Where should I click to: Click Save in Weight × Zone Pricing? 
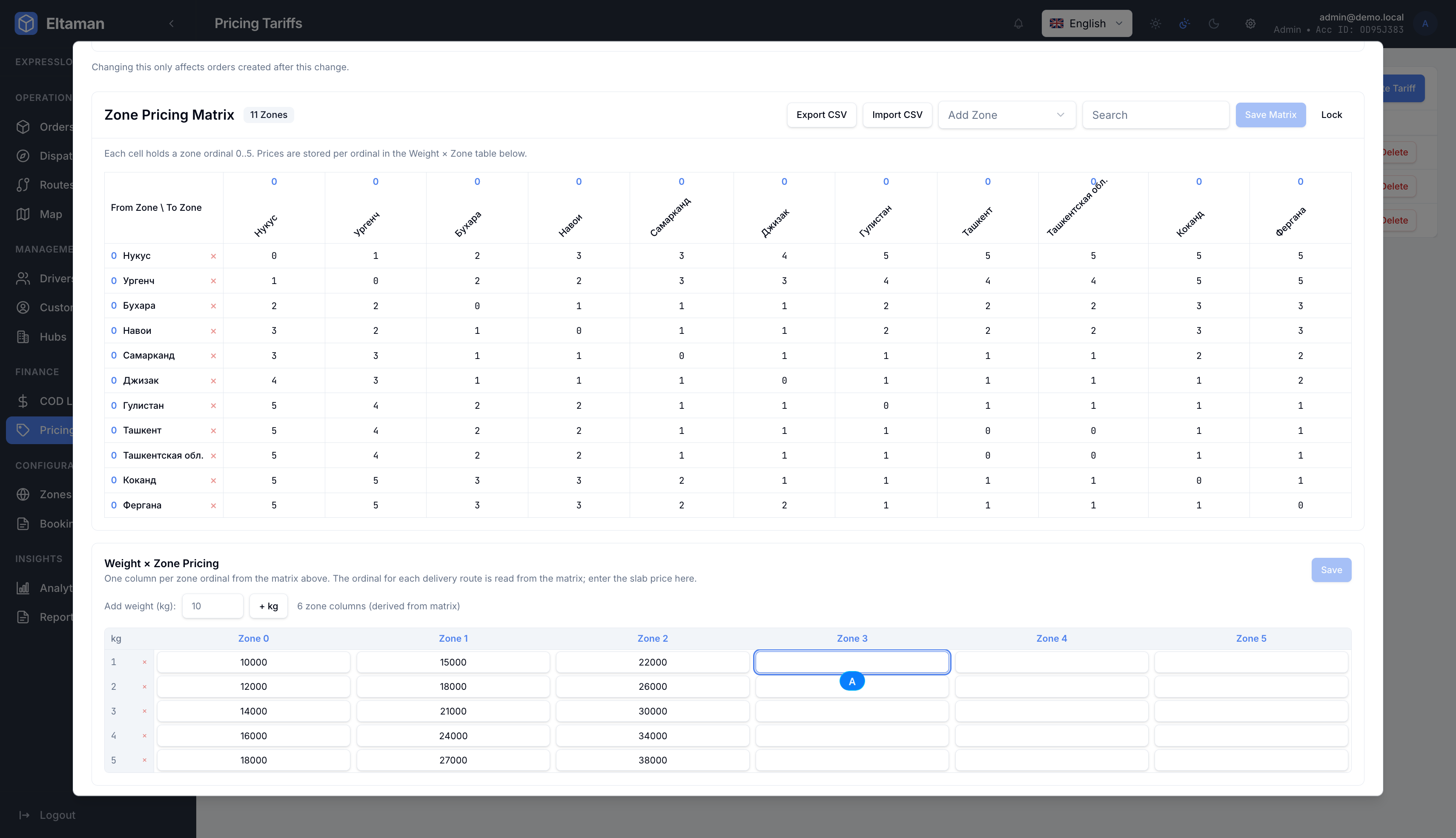coord(1331,570)
